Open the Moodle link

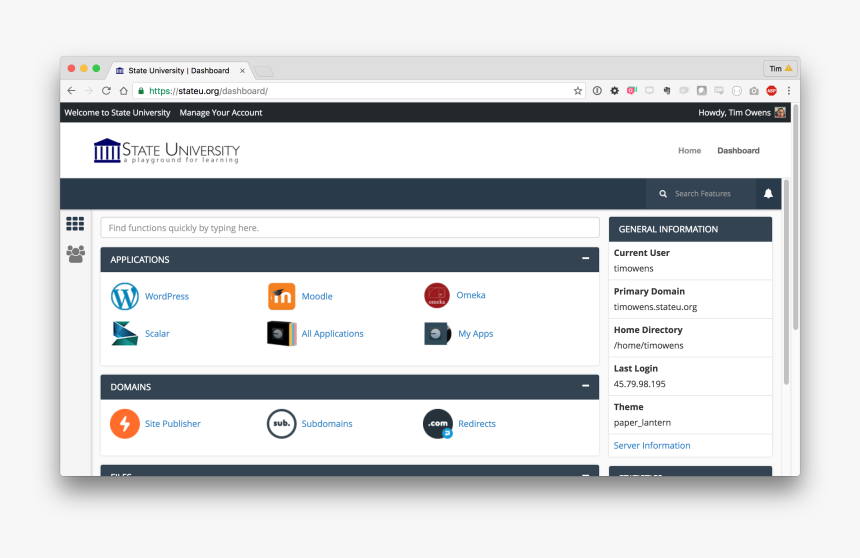[317, 296]
